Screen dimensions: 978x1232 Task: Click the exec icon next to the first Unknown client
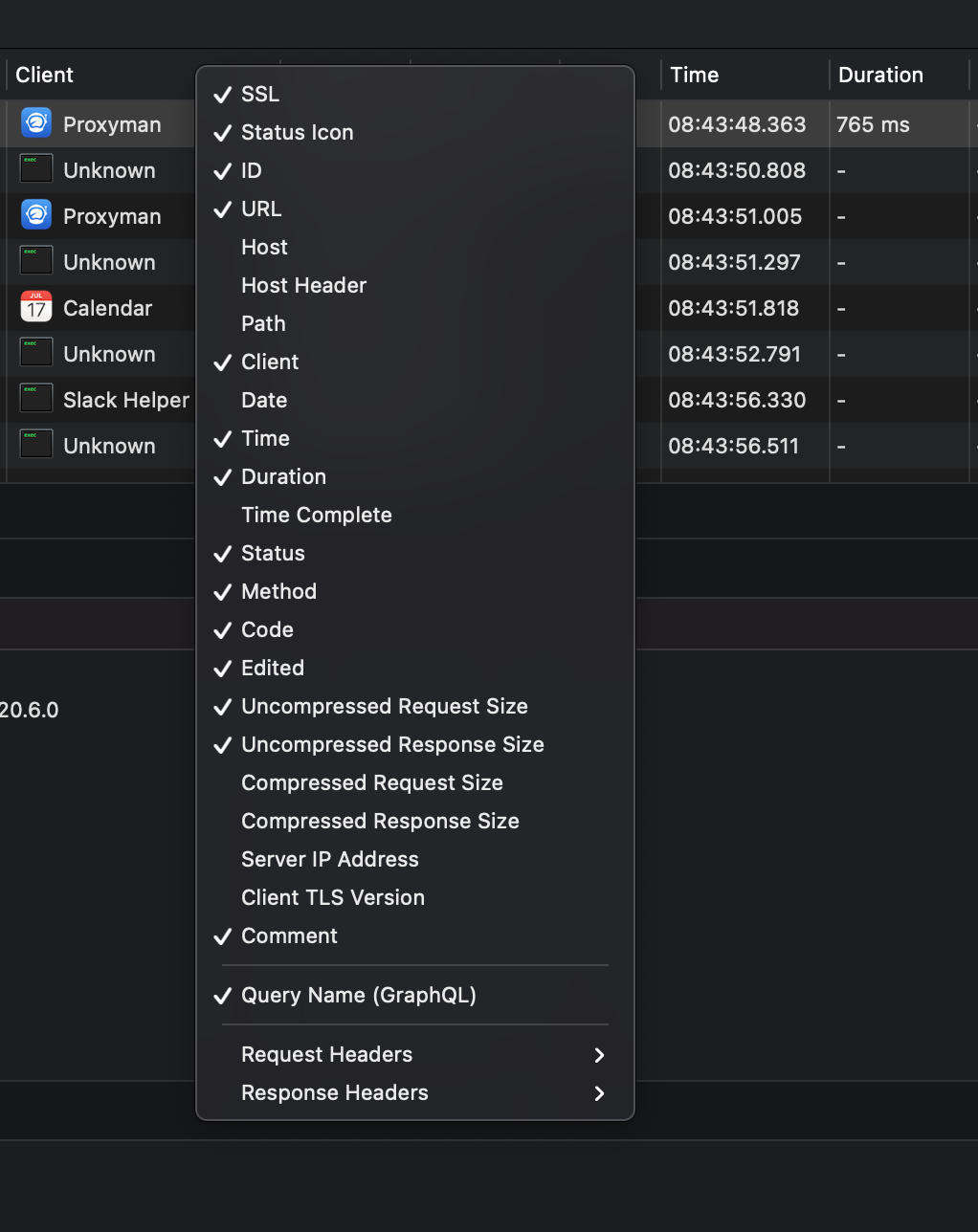(x=35, y=168)
